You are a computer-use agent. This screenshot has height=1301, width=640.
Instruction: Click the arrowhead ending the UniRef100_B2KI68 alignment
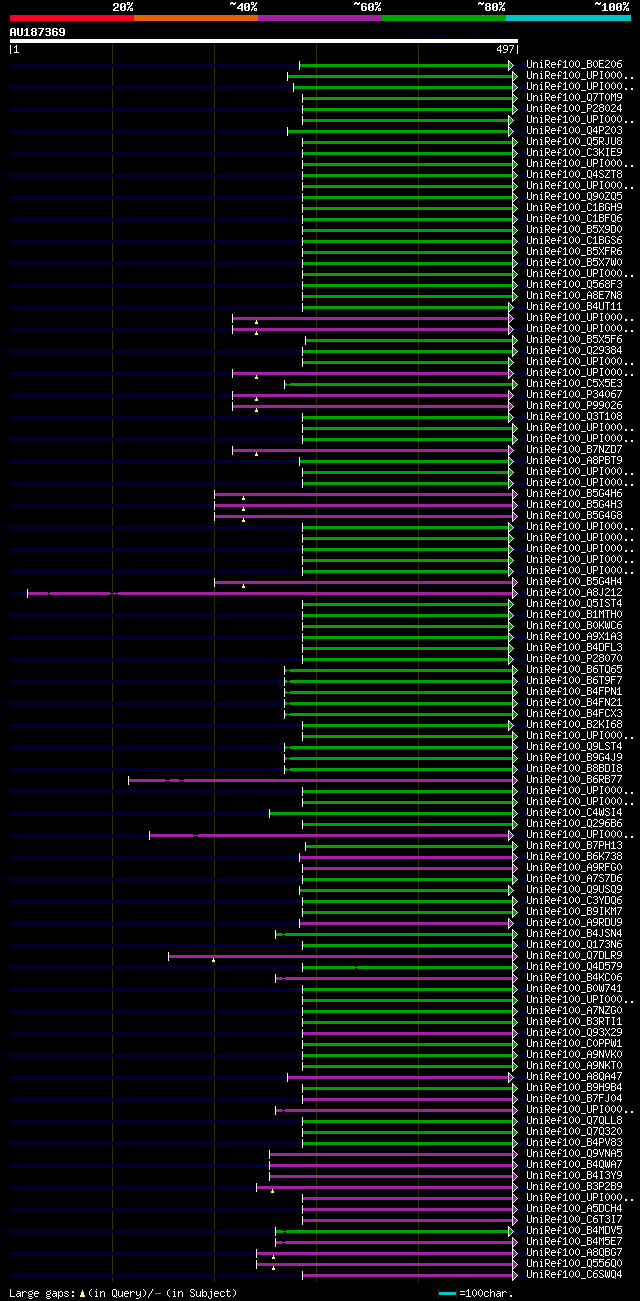(512, 725)
